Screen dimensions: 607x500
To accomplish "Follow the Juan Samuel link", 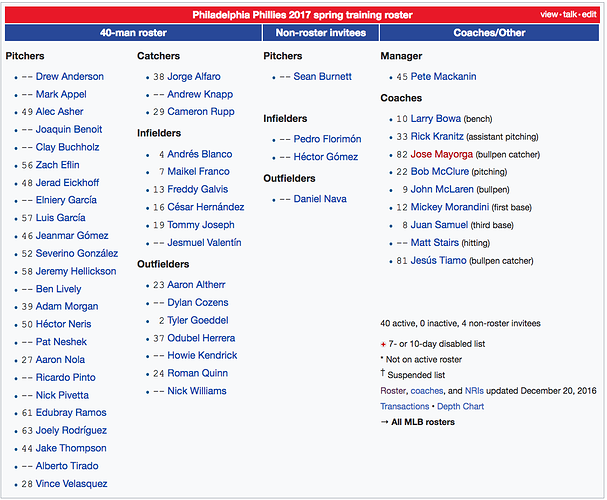I will click(439, 225).
